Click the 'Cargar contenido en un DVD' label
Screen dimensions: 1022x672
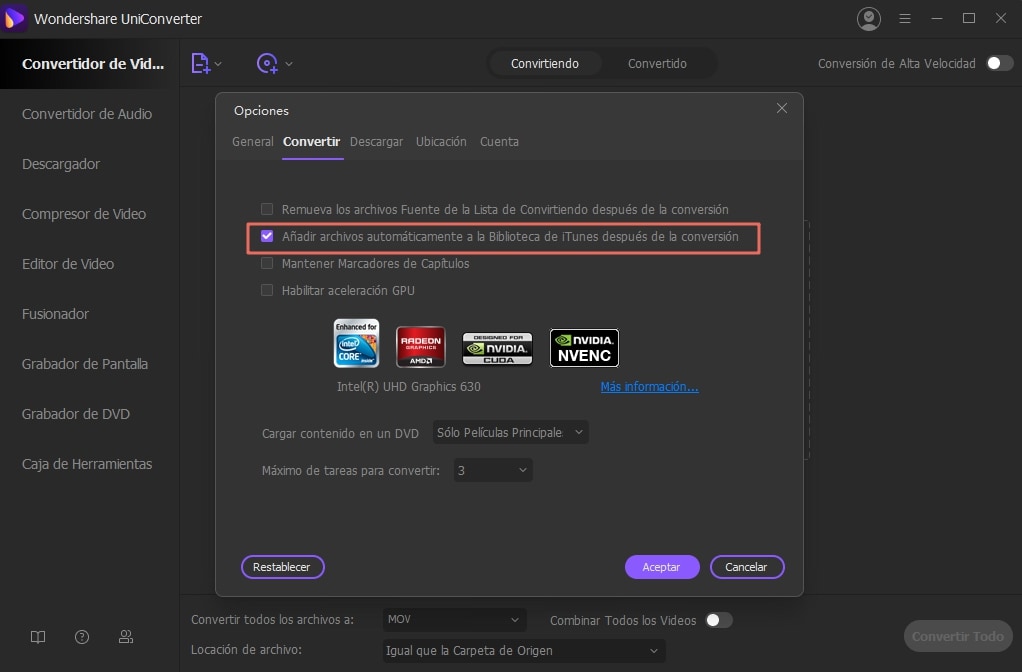pos(340,433)
